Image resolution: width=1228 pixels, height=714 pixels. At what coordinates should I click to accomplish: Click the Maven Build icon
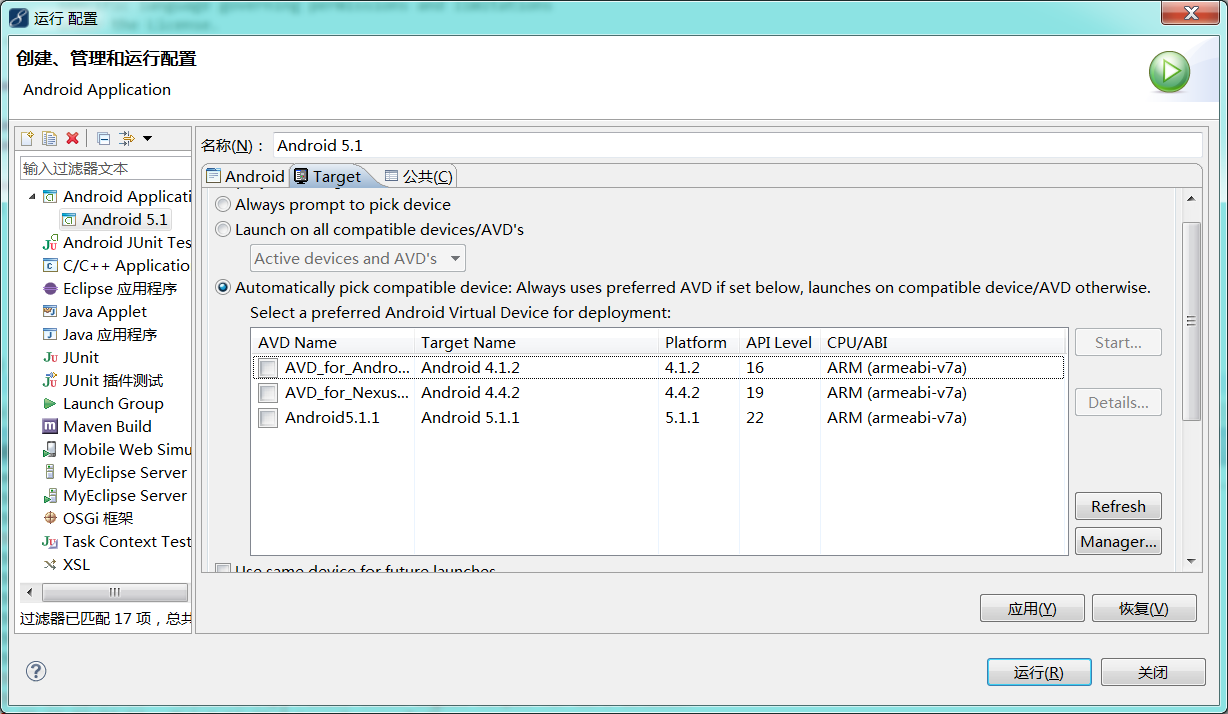pyautogui.click(x=50, y=427)
